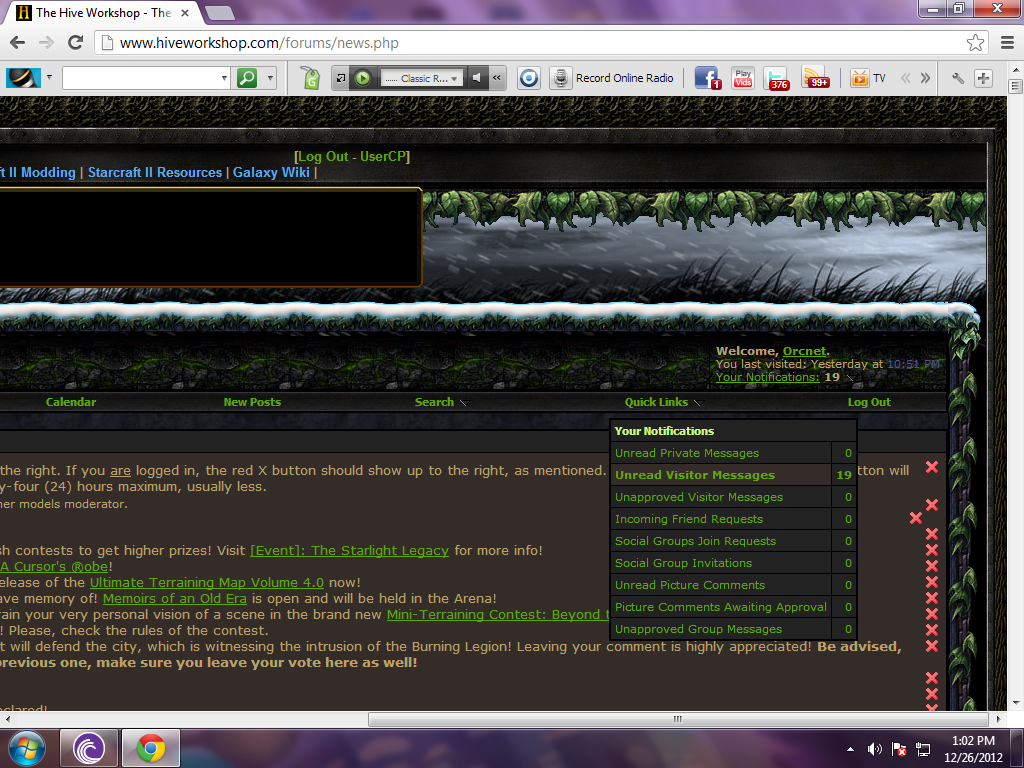The width and height of the screenshot is (1024, 768).
Task: Click the green toolbar search button
Action: (247, 78)
